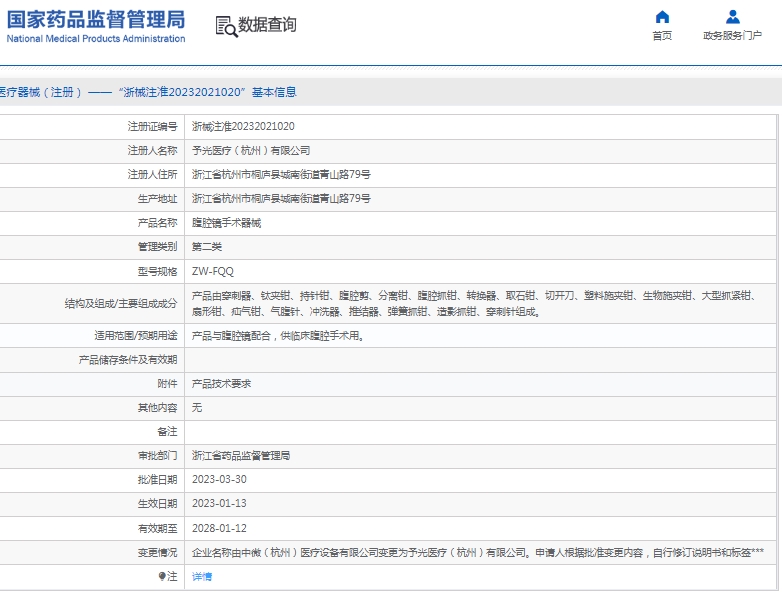The height and width of the screenshot is (594, 782).
Task: Click 产品与腹腔镜配合 intended use text
Action: pyautogui.click(x=278, y=336)
